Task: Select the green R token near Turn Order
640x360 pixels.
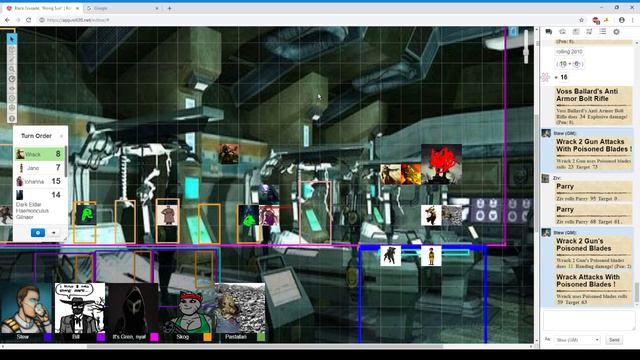Action: tap(86, 215)
